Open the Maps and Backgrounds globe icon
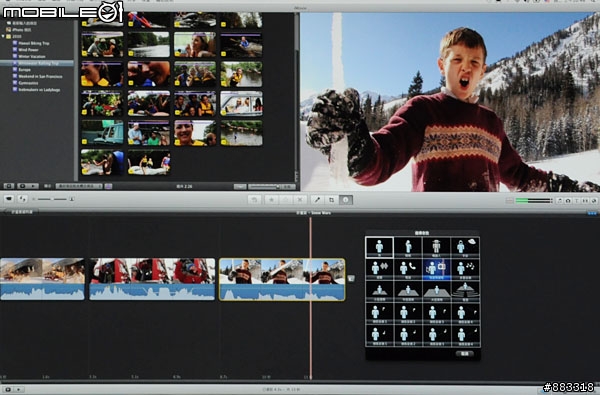This screenshot has width=600, height=395. [x=593, y=201]
